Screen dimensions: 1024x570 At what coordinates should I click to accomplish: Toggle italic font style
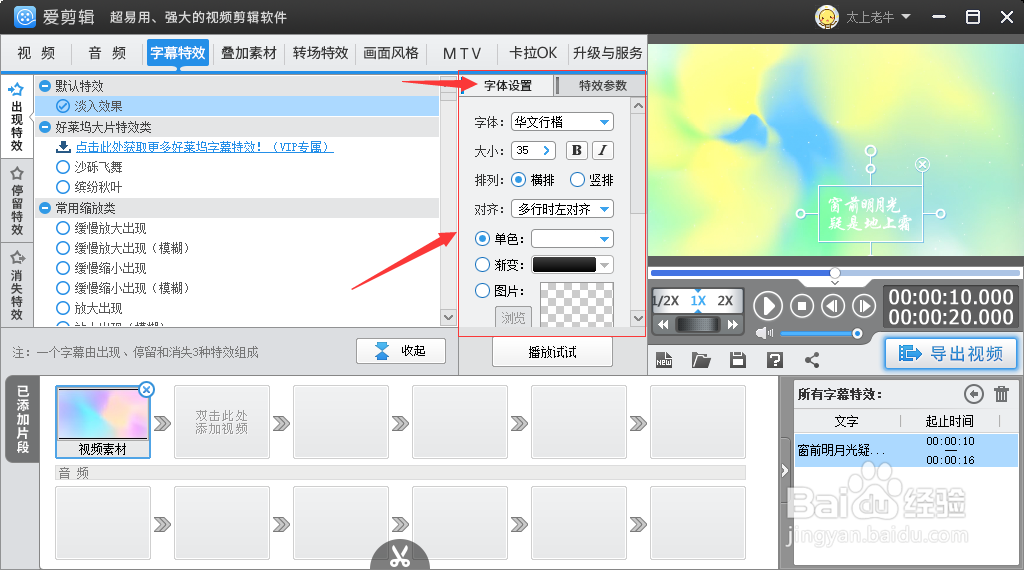pyautogui.click(x=603, y=150)
